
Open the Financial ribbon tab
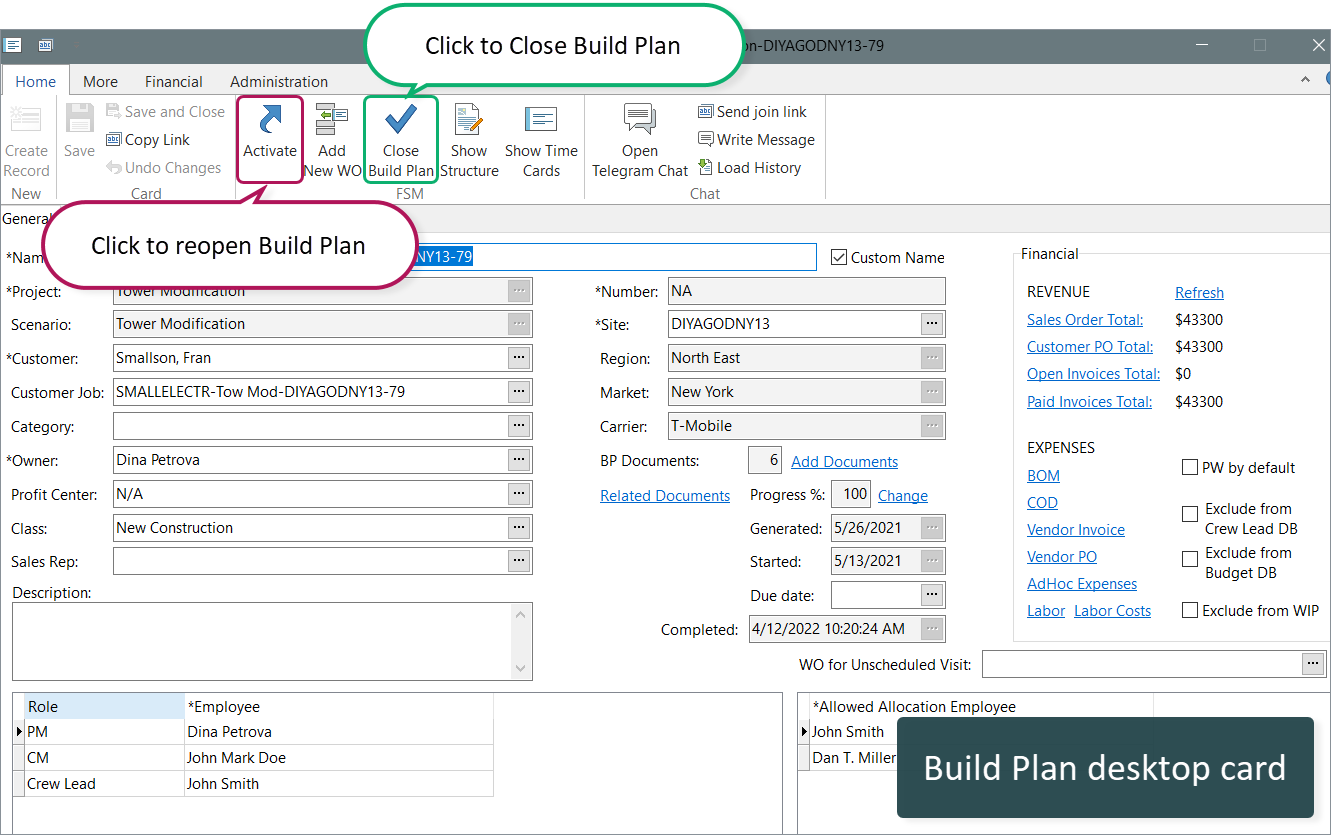(174, 82)
